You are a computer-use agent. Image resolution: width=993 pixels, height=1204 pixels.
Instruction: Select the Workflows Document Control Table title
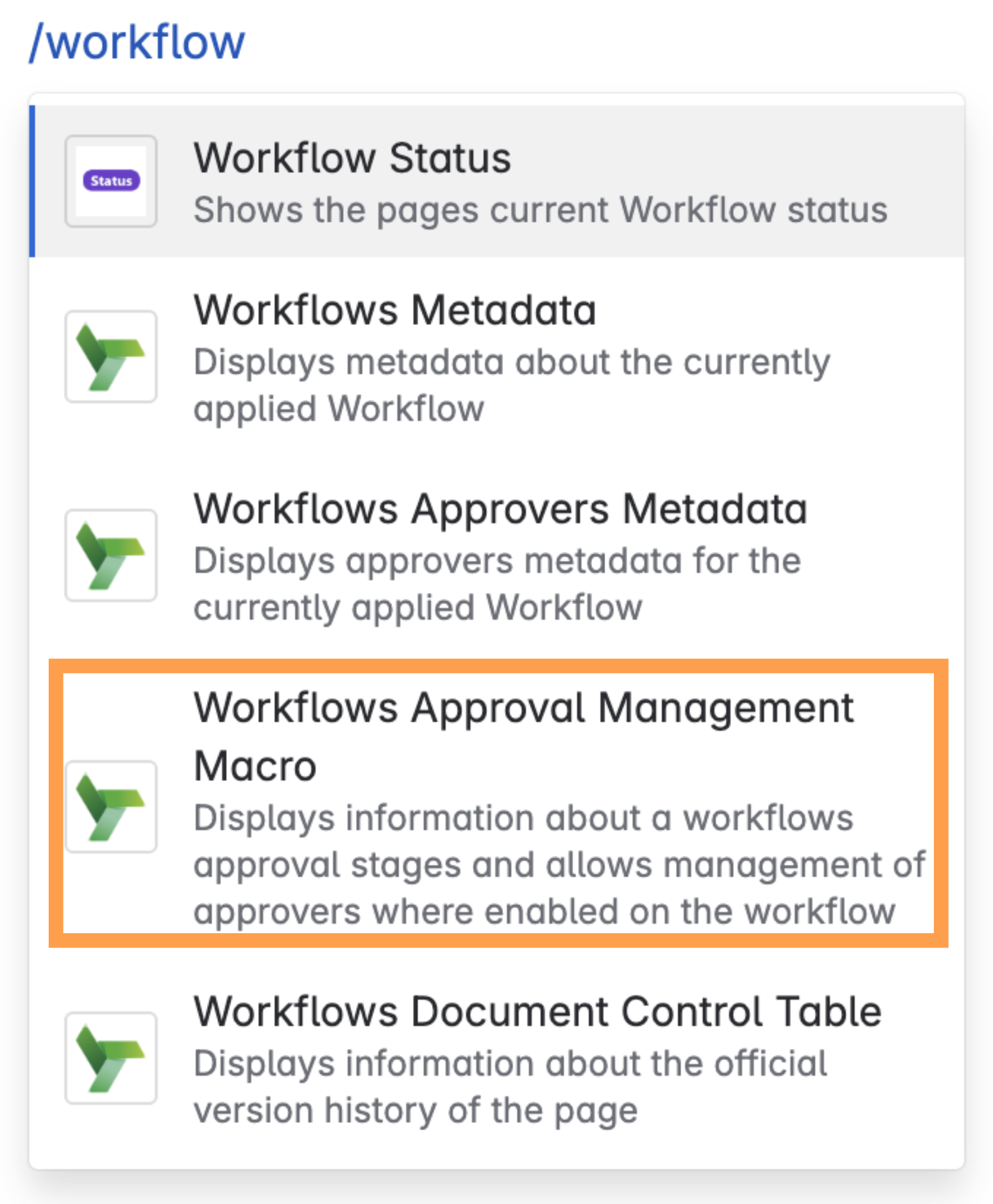tap(537, 1012)
